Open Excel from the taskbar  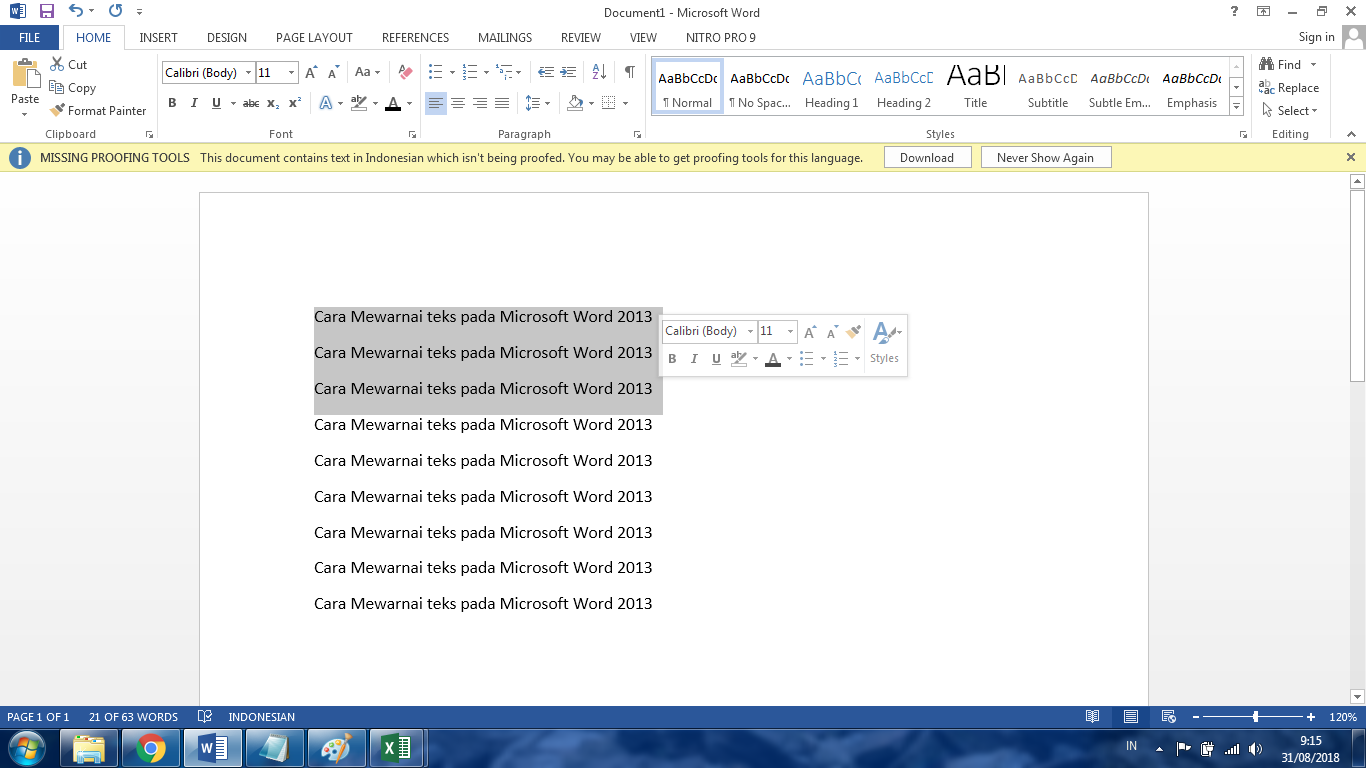(397, 748)
